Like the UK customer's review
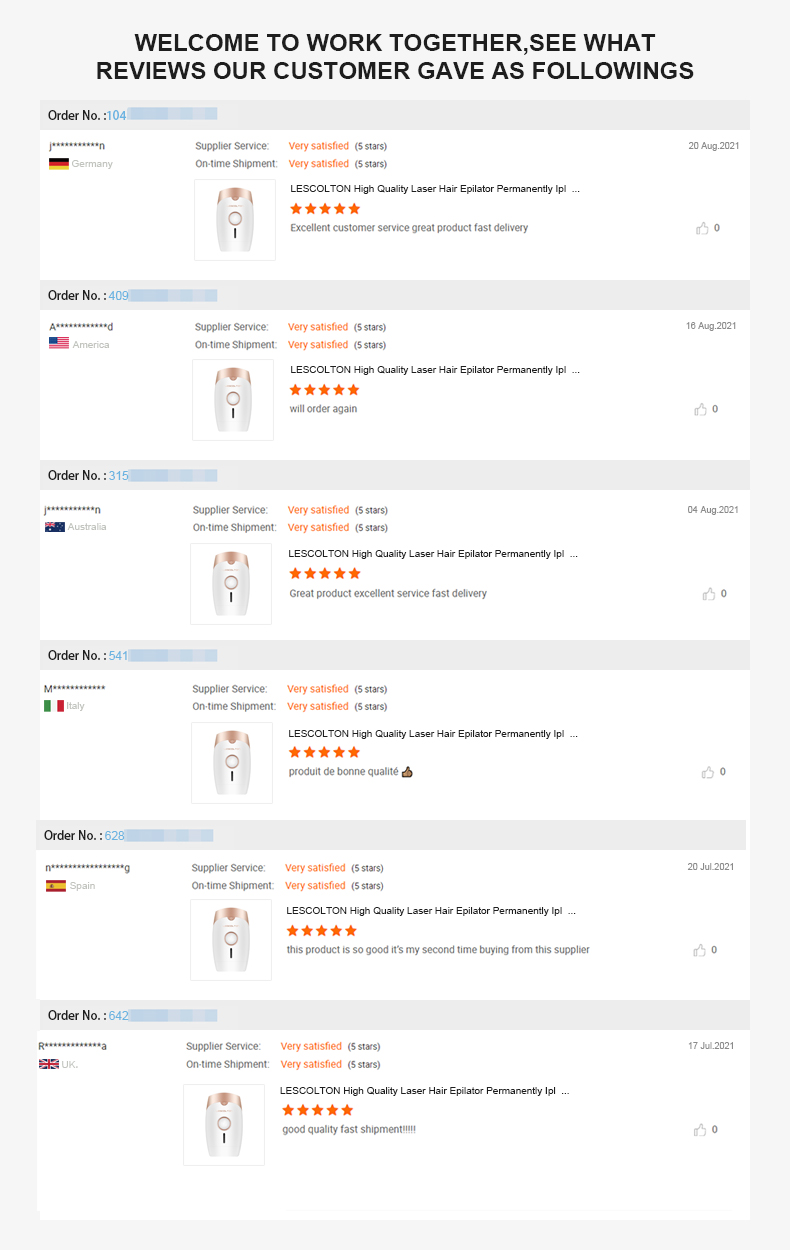The height and width of the screenshot is (1250, 790). [700, 1130]
